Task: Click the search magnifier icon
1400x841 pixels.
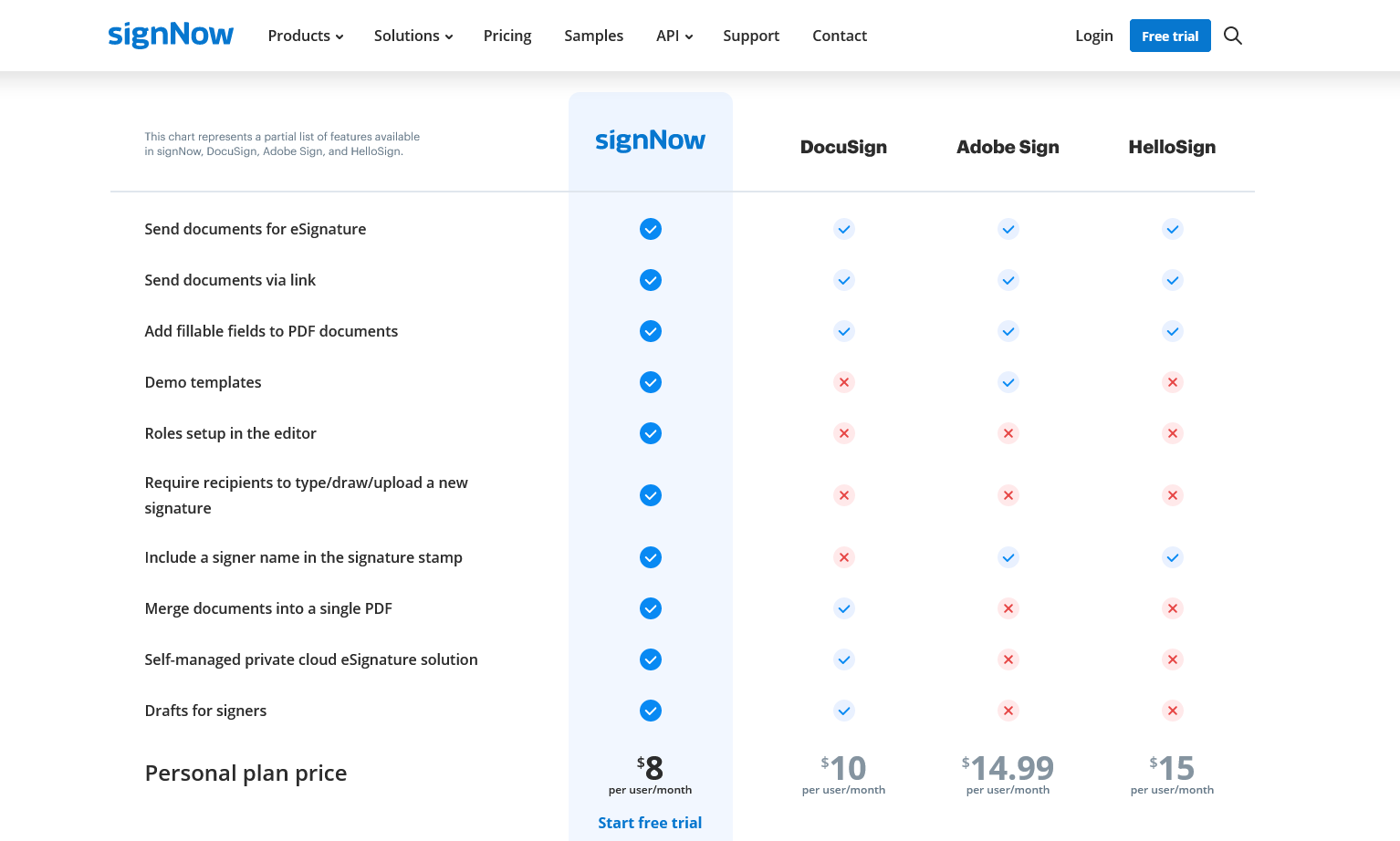Action: [x=1232, y=36]
